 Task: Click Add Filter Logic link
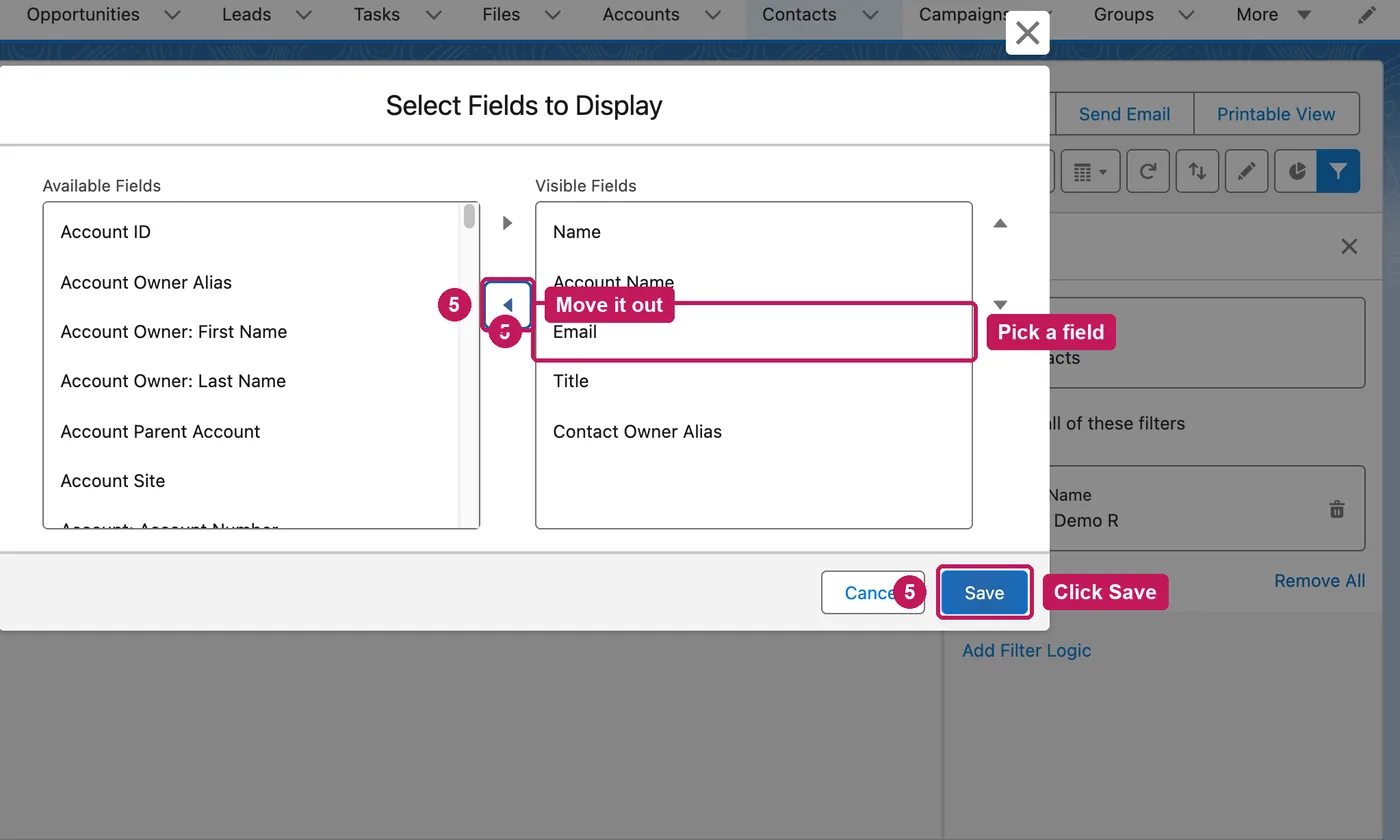point(1026,650)
